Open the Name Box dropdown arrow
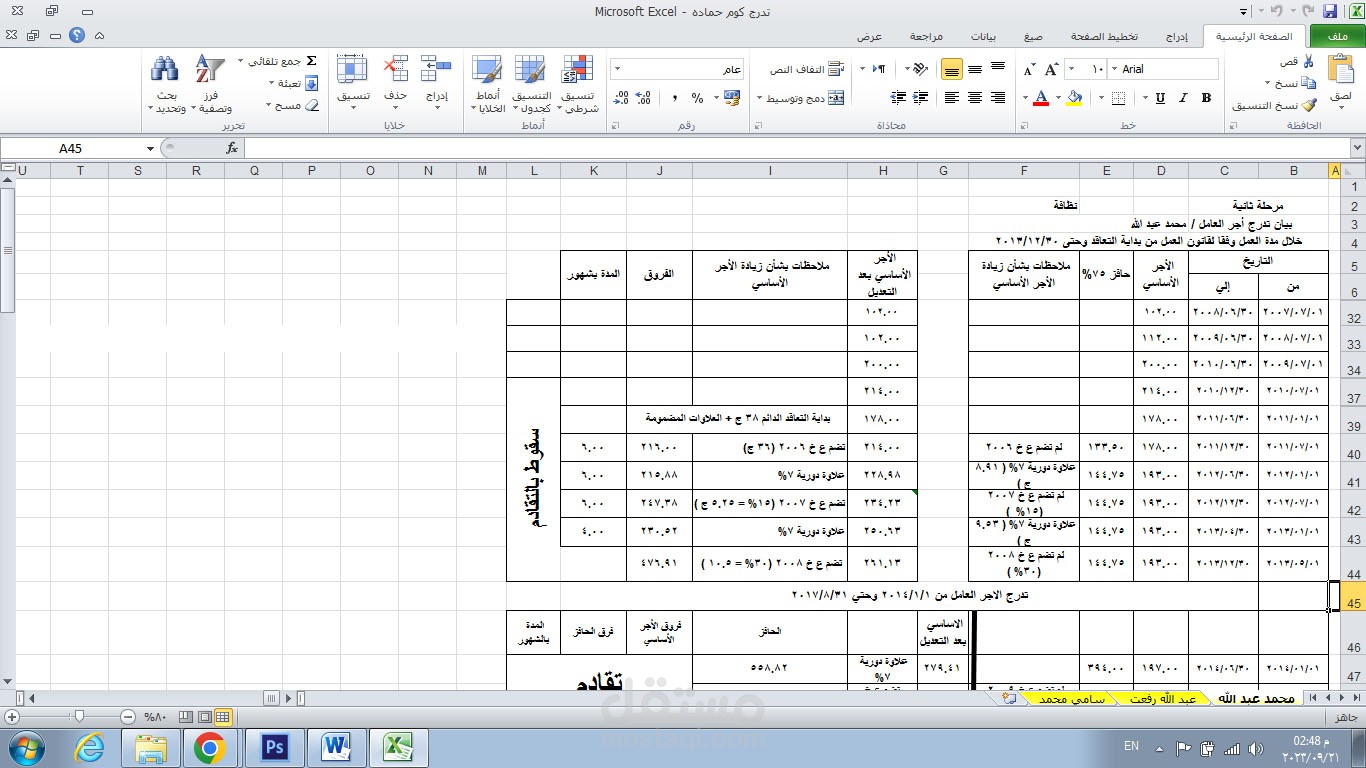Viewport: 1366px width, 768px height. [x=150, y=148]
